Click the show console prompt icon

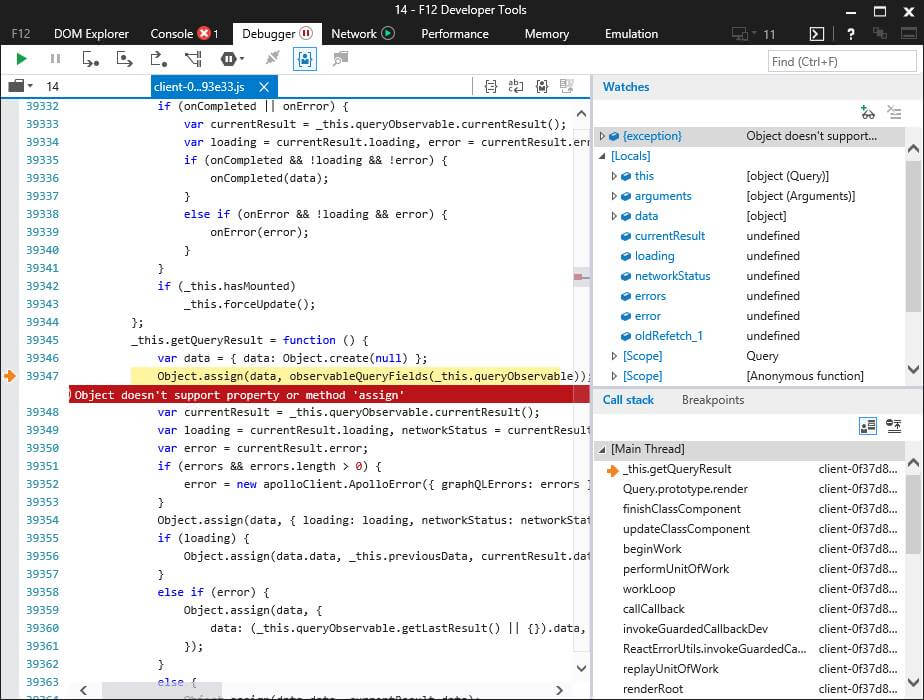click(817, 34)
